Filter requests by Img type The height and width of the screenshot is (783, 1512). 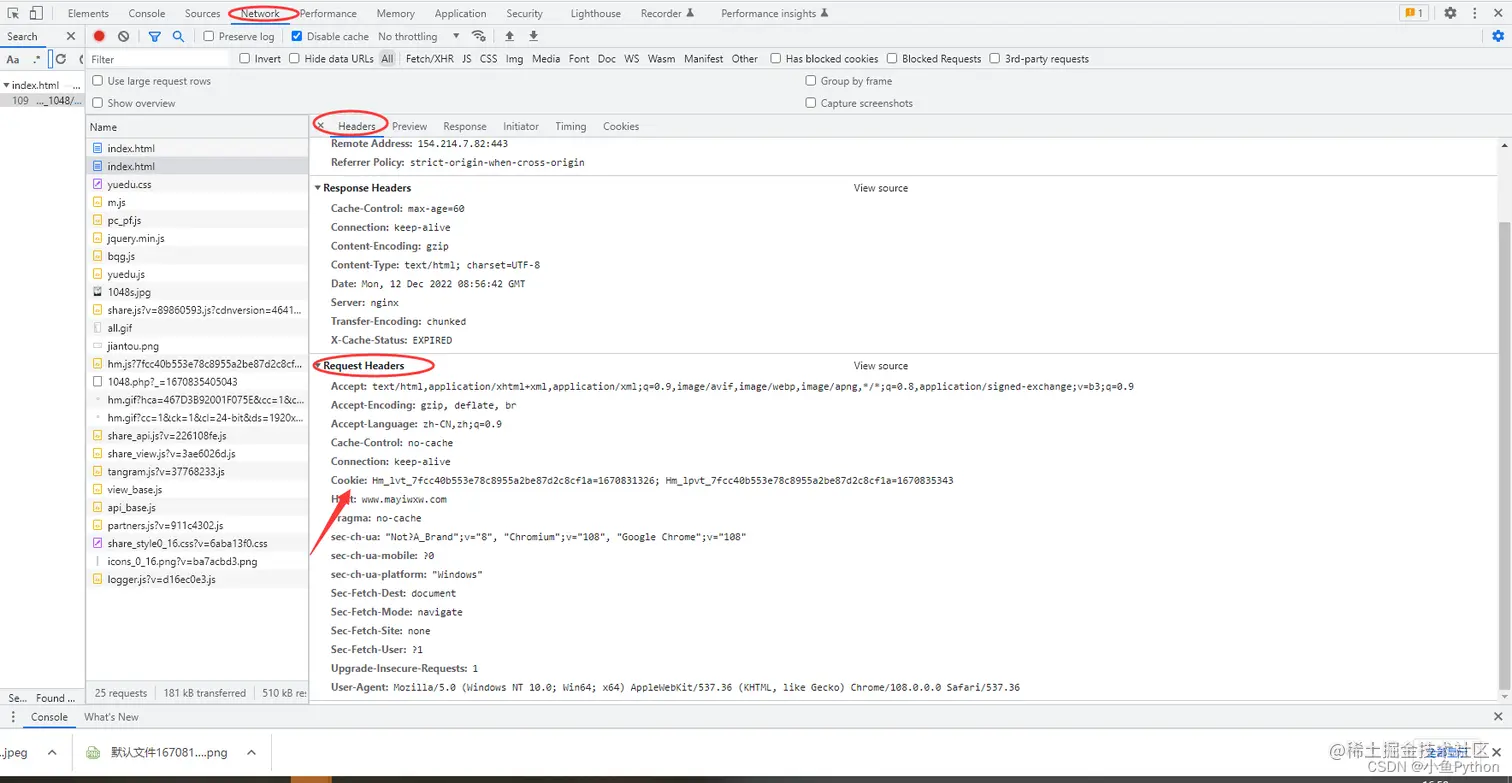[514, 59]
